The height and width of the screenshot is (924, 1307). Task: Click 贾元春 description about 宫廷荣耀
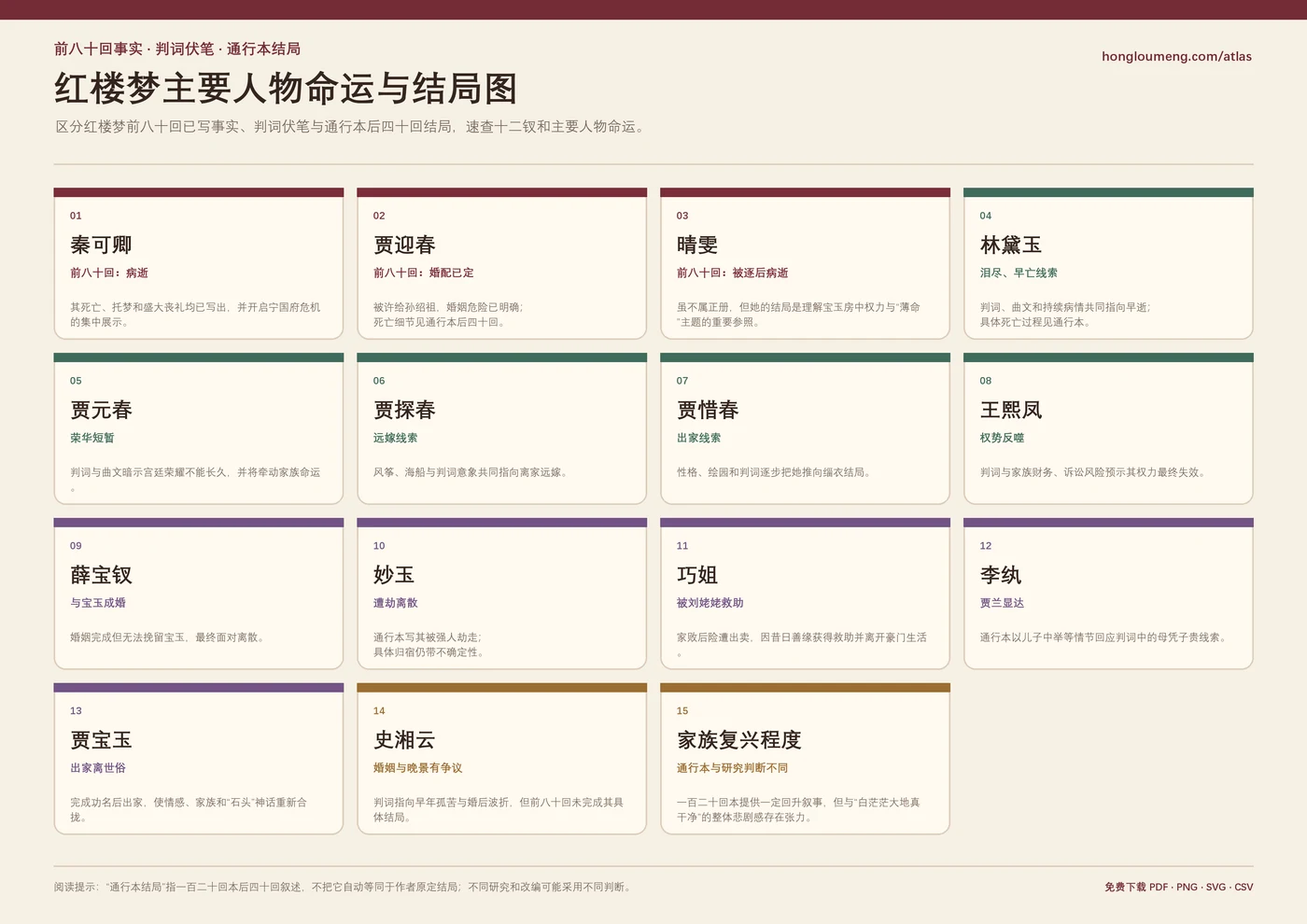point(196,480)
